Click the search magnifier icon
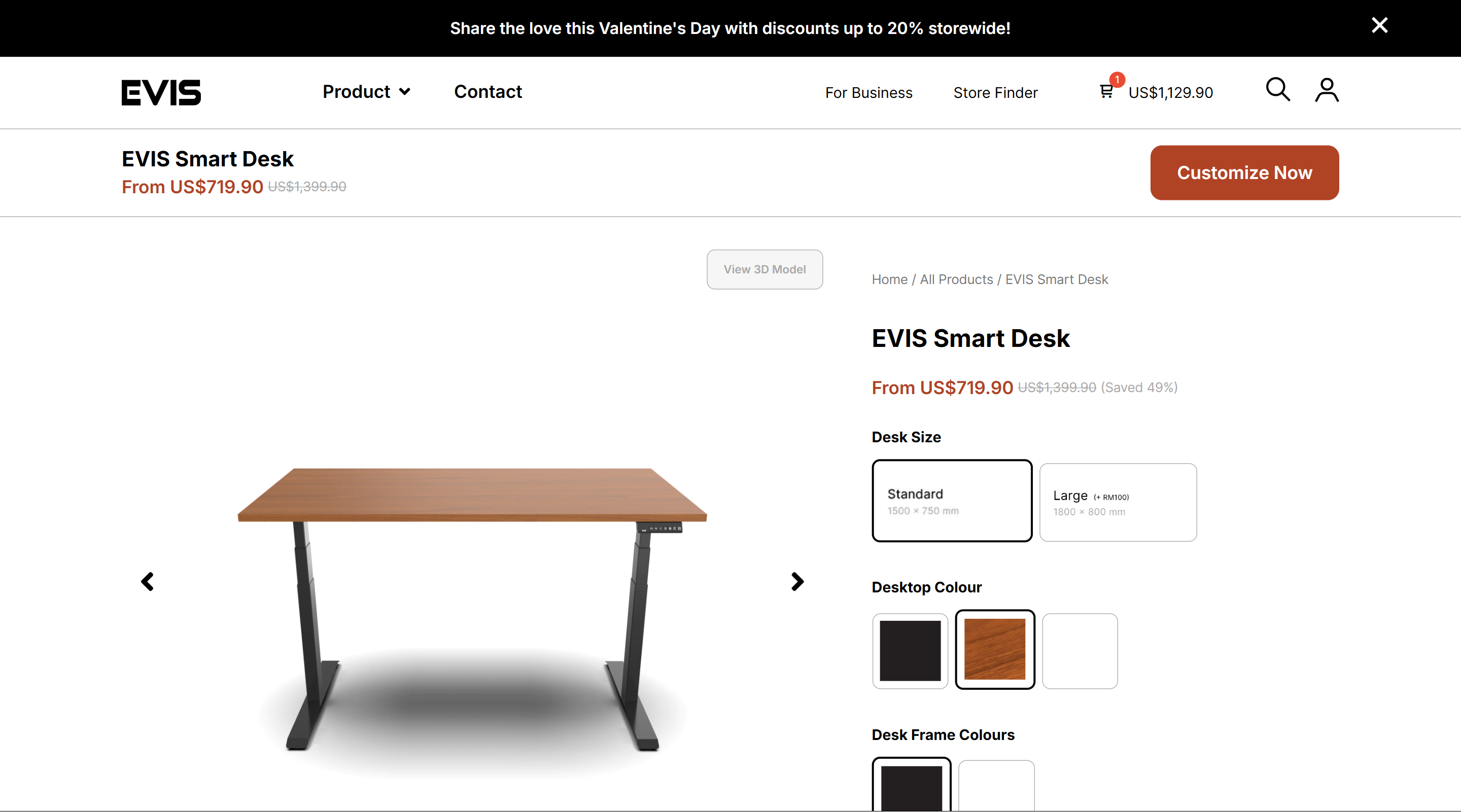 [x=1278, y=90]
